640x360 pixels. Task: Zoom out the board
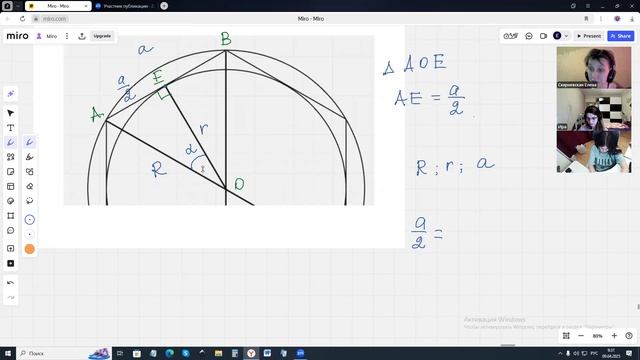(581, 336)
